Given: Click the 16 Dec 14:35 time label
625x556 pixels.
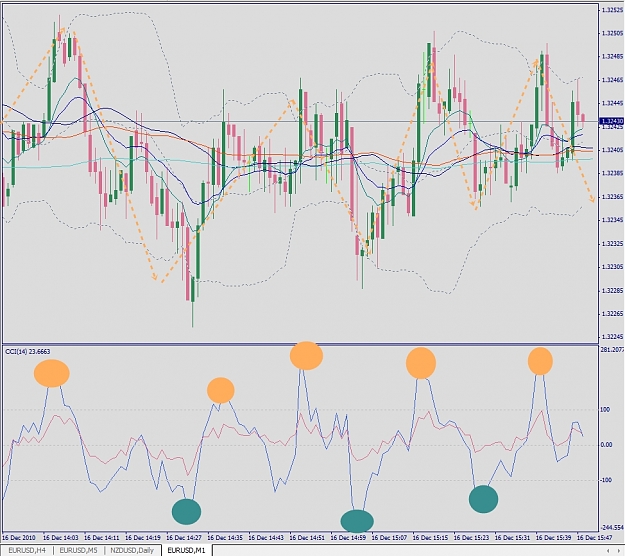Looking at the screenshot, I should click(225, 538).
